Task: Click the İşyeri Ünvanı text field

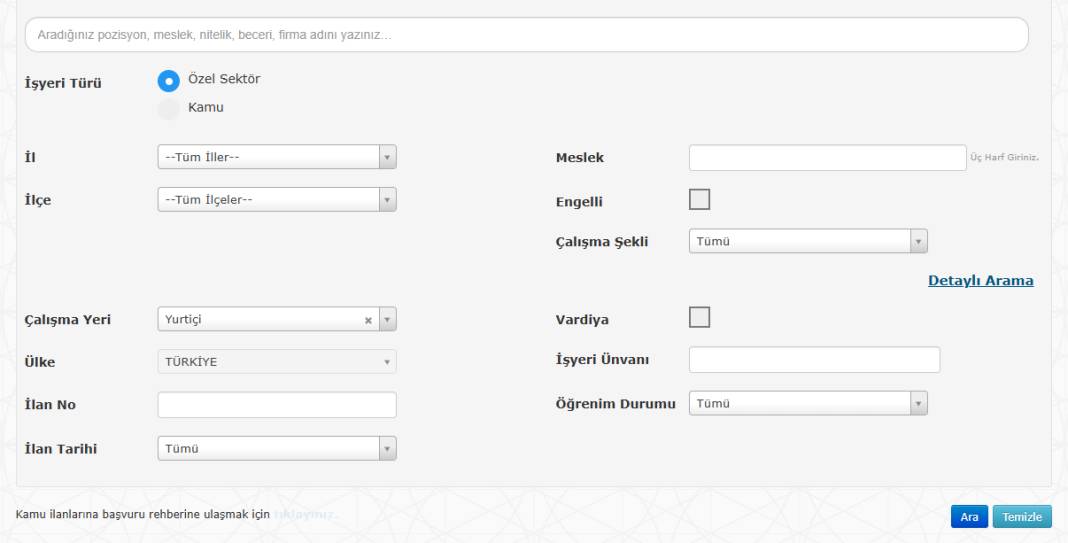Action: coord(814,360)
